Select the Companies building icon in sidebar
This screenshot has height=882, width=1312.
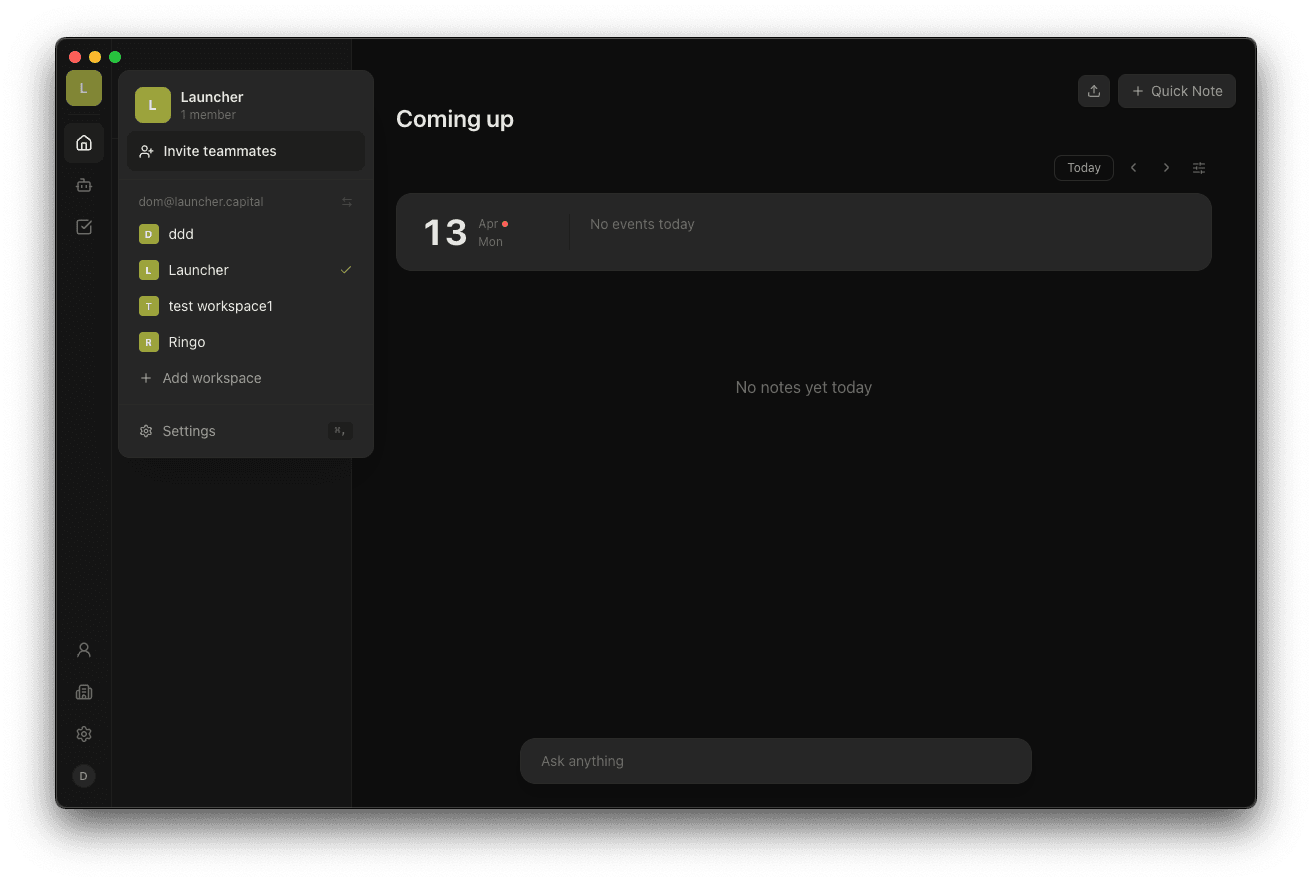point(83,691)
